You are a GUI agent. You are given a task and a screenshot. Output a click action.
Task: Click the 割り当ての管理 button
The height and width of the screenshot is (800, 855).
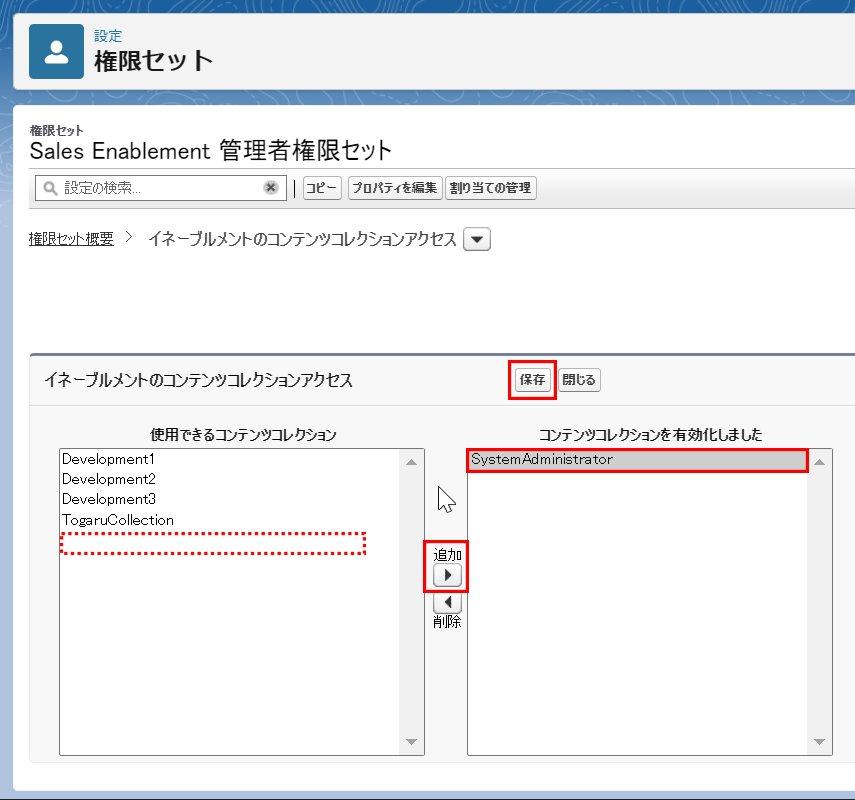pyautogui.click(x=490, y=188)
